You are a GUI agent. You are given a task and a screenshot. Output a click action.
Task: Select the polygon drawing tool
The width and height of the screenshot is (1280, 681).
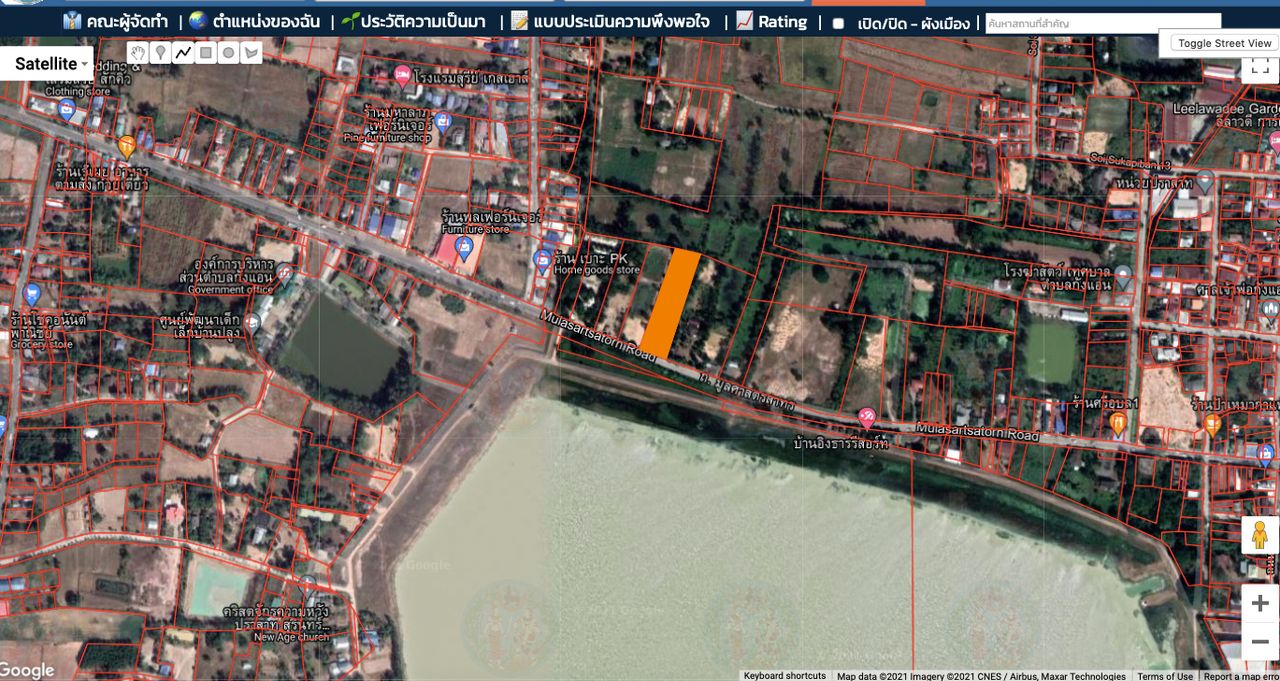(251, 53)
